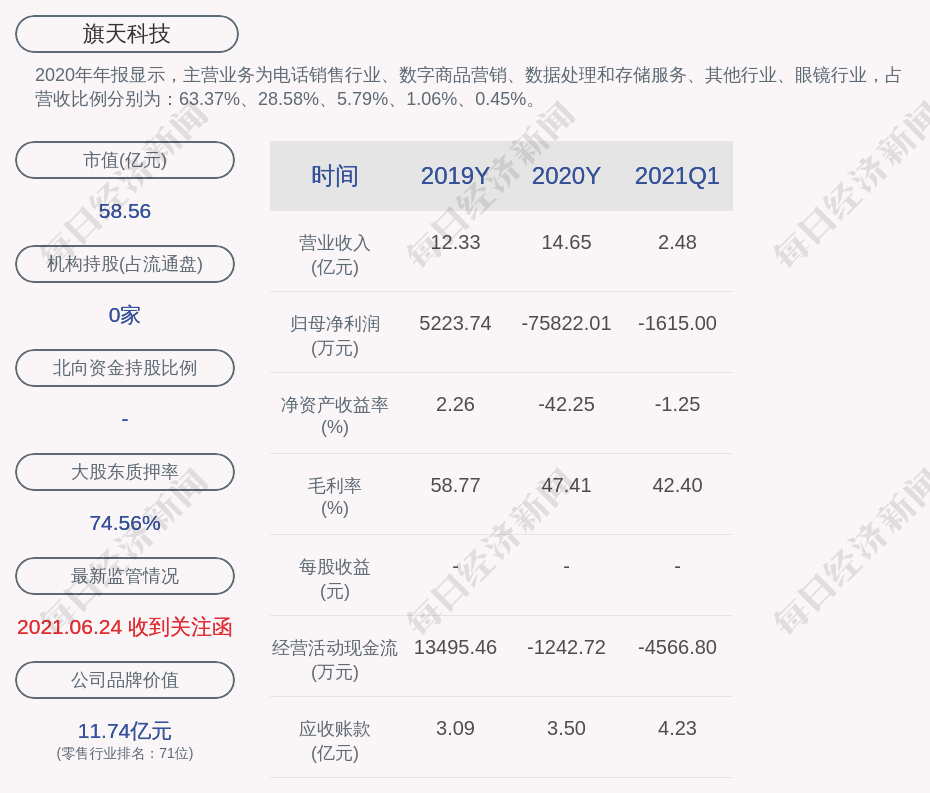This screenshot has width=930, height=793.
Task: Click the 旗天科技 company name pill
Action: pos(127,34)
